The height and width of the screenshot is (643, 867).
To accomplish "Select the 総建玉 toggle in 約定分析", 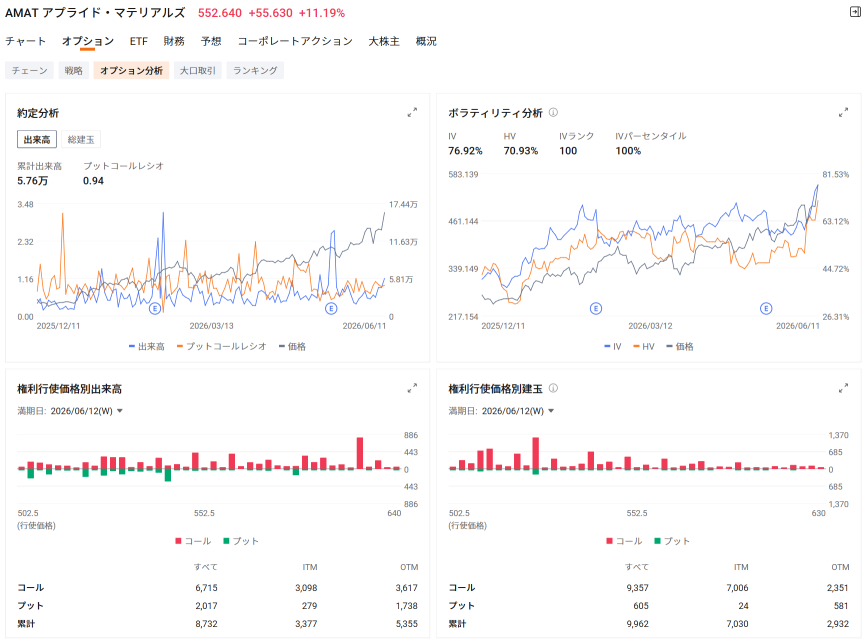I will coord(81,139).
